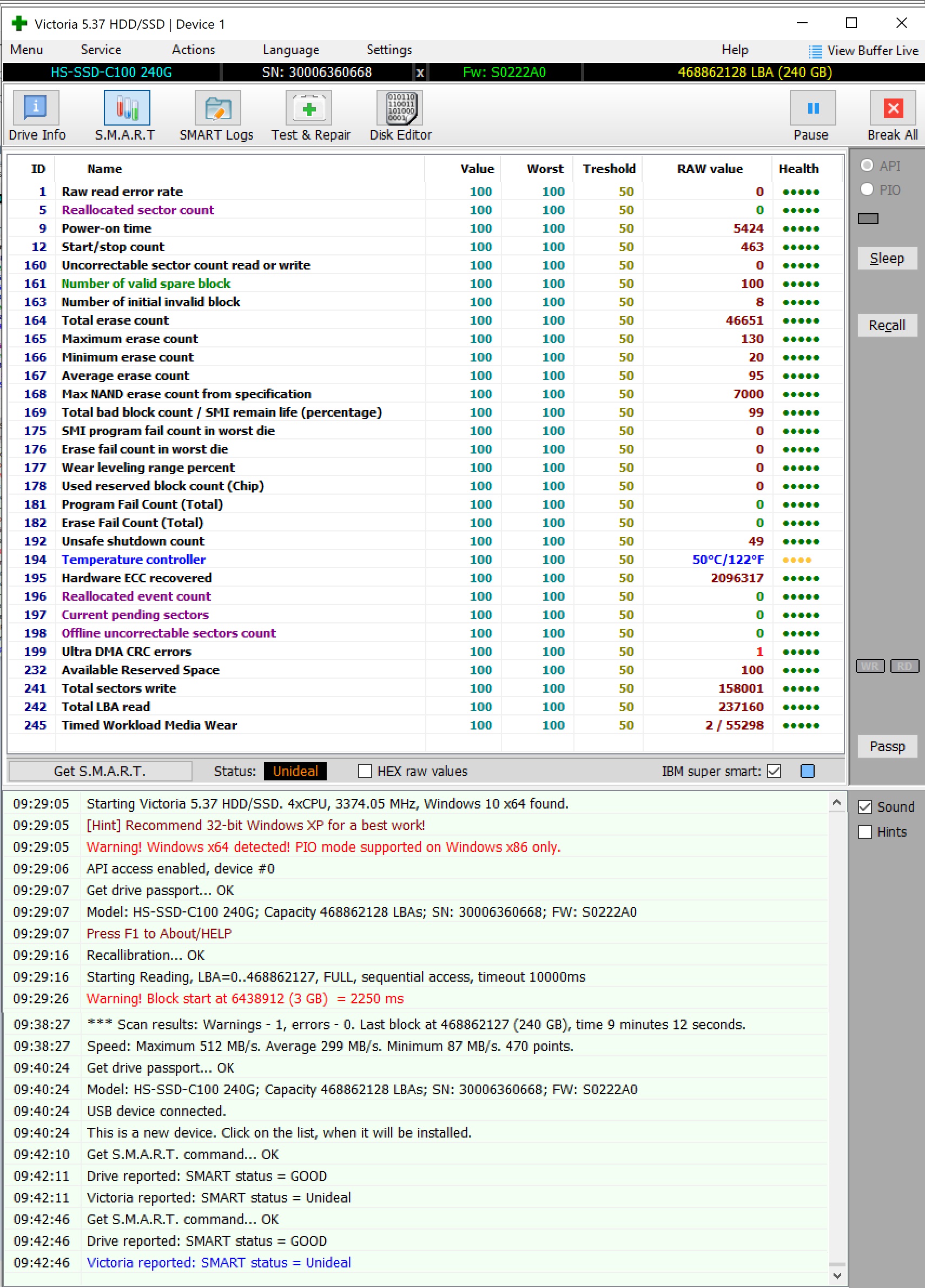Screen dimensions: 925x1288
Task: Uncheck the Sound checkbox
Action: tap(865, 807)
